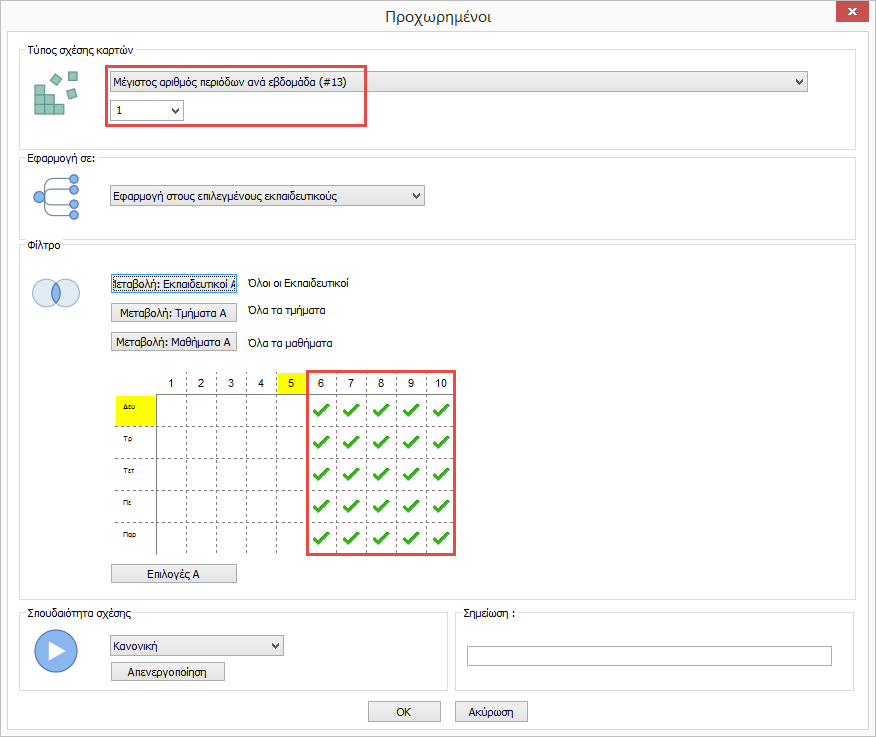Click the Μεταβολή: Τμήματα Α button

pyautogui.click(x=173, y=313)
